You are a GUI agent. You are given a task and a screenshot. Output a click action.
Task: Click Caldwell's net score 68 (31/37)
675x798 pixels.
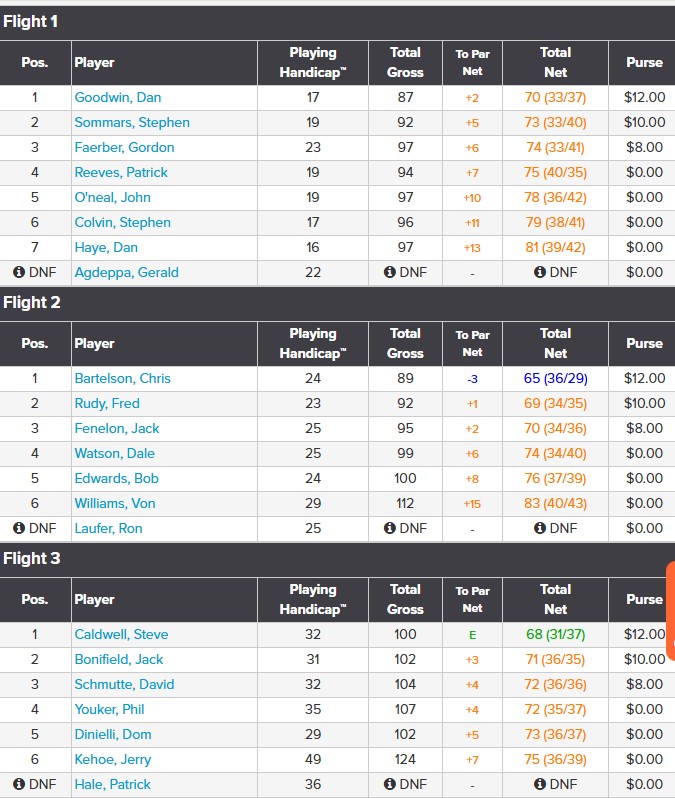point(555,634)
